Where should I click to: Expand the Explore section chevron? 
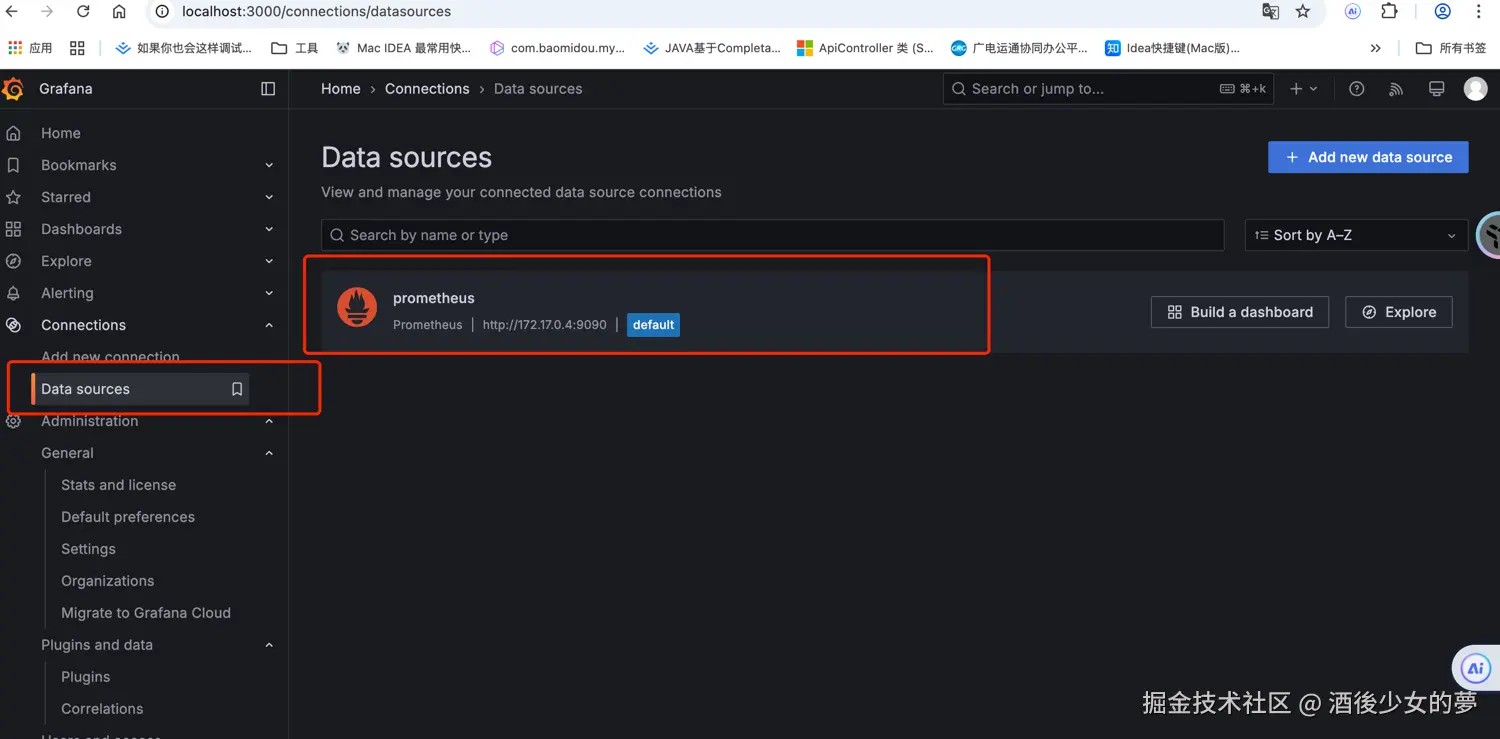tap(269, 261)
